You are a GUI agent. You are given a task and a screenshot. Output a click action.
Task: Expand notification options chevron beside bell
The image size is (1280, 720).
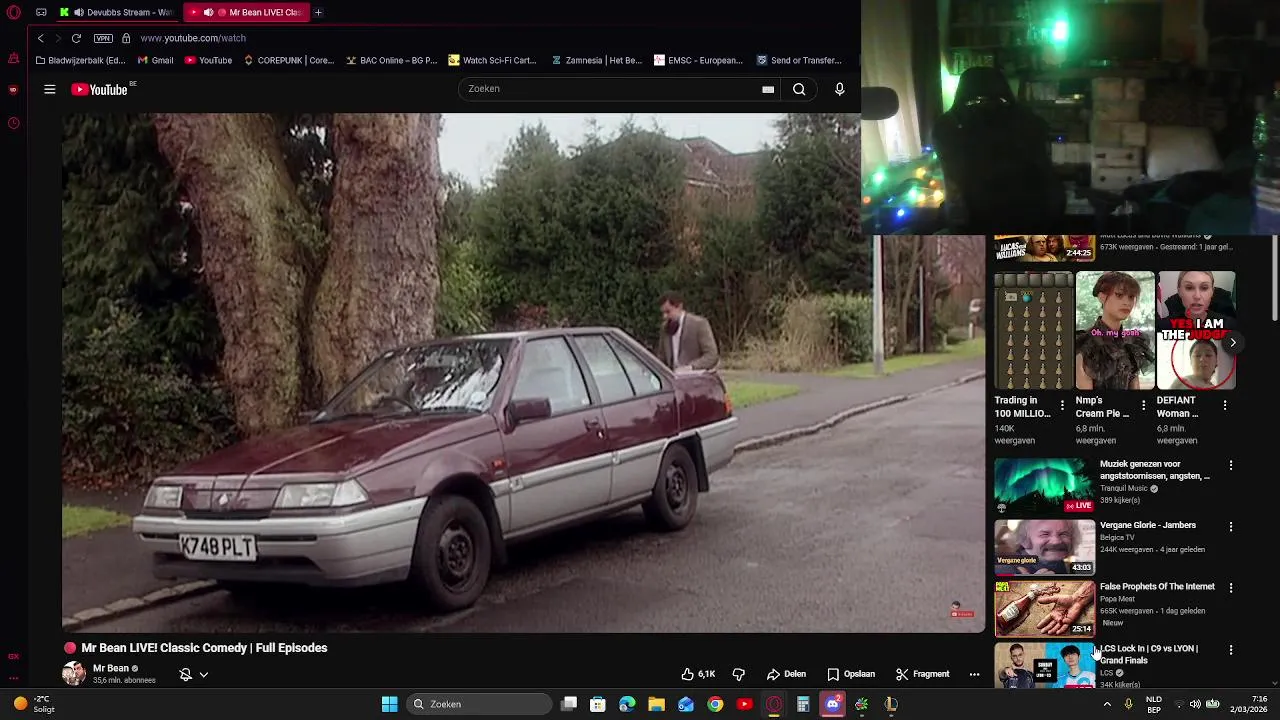(x=203, y=674)
